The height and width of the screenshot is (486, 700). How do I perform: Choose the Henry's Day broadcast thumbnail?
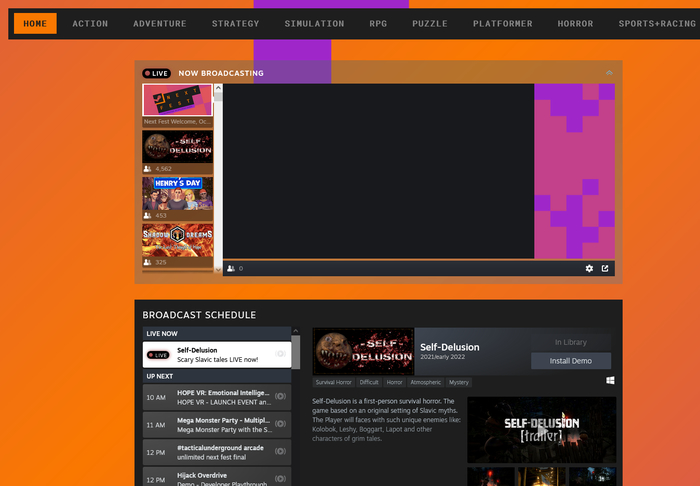pos(177,194)
